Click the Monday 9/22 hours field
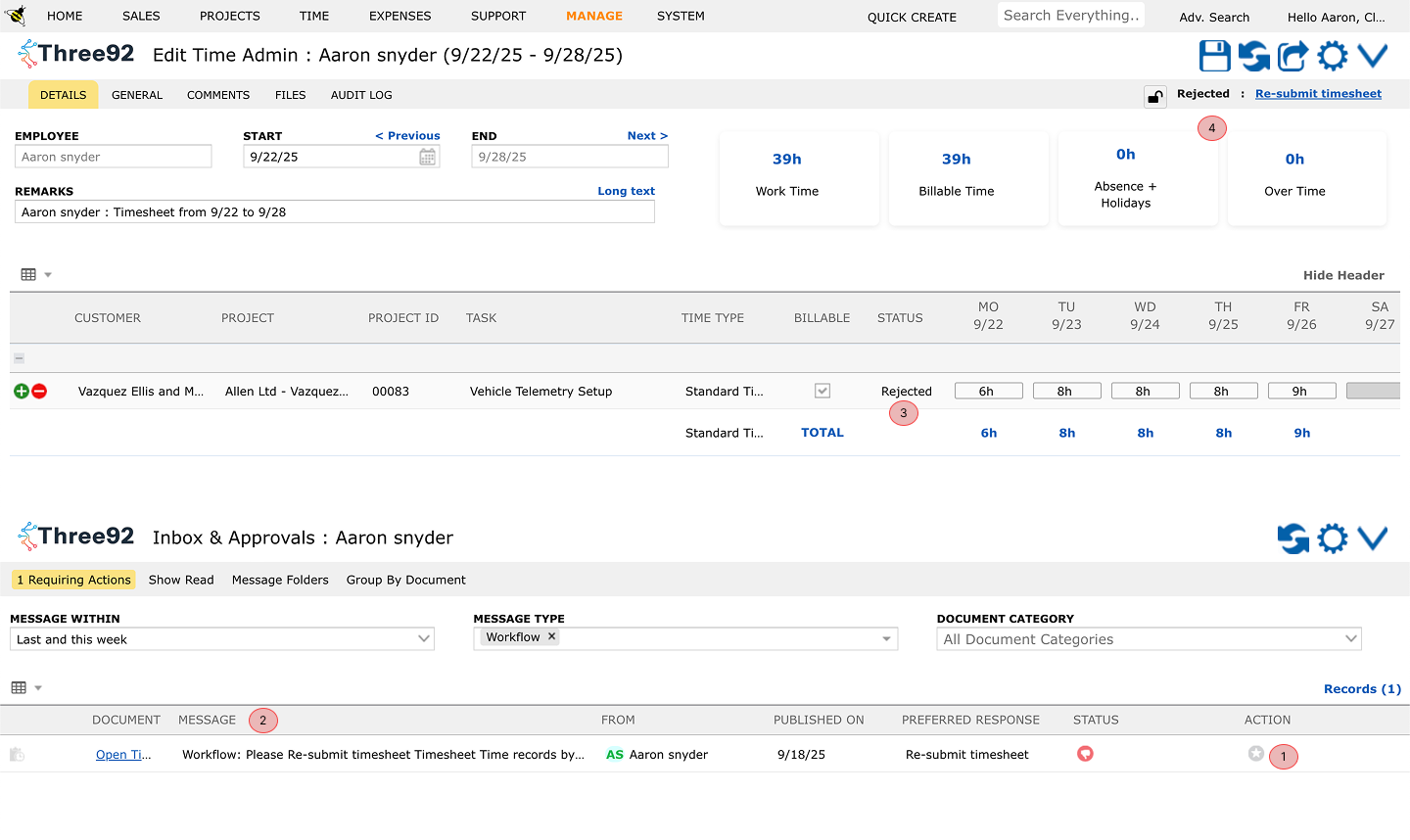This screenshot has width=1410, height=840. 988,391
